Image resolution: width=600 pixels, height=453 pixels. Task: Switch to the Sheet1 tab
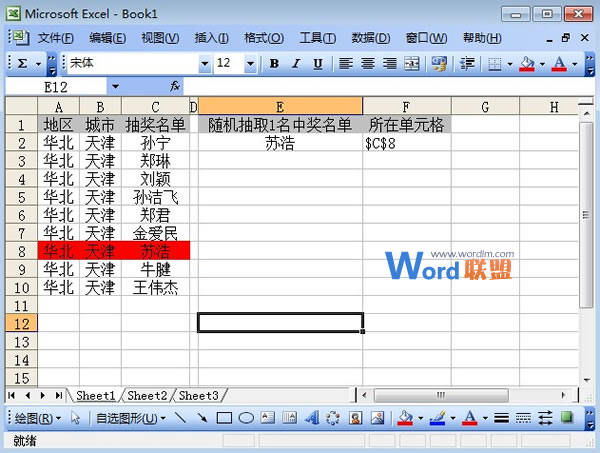click(96, 395)
